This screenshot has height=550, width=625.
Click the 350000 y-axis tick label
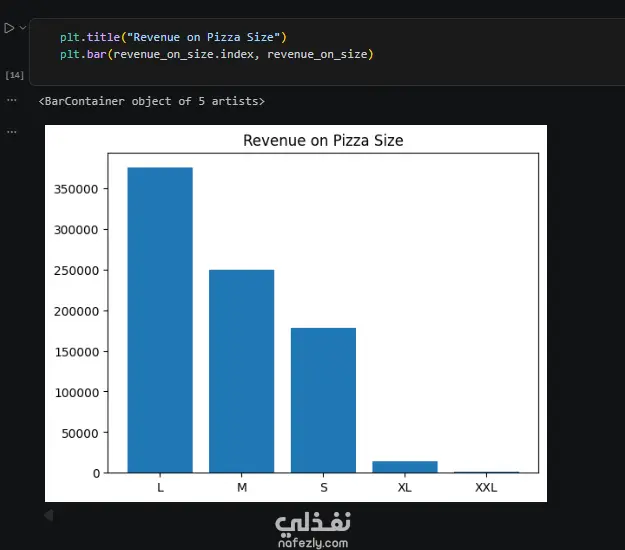click(76, 189)
